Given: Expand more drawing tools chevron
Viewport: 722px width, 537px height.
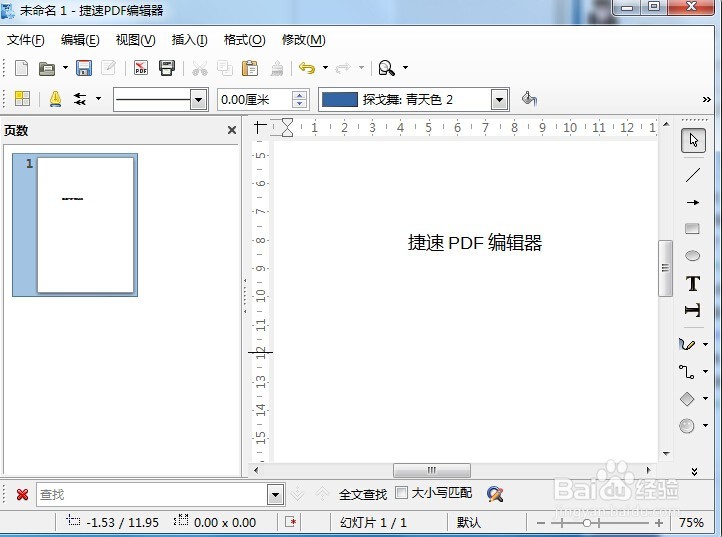Looking at the screenshot, I should pos(694,471).
